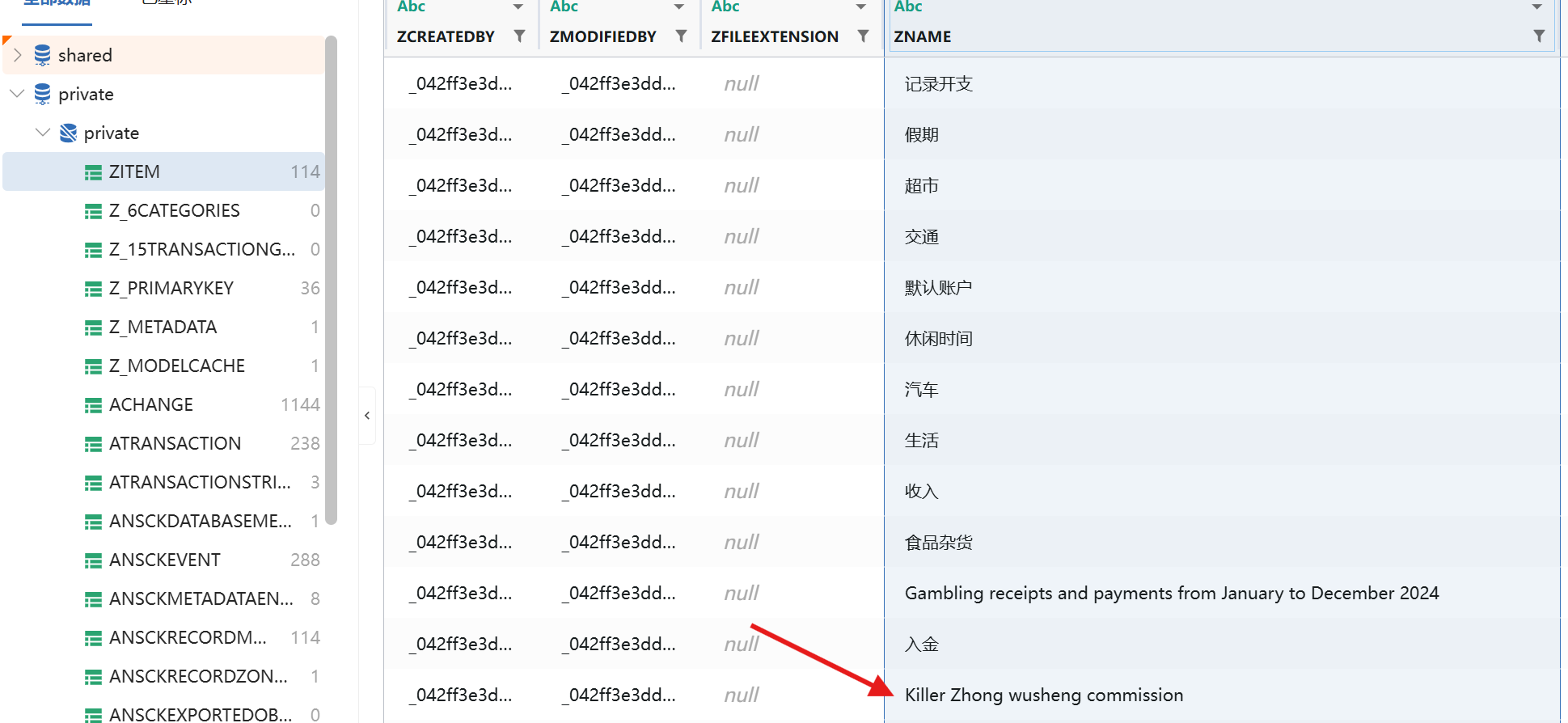This screenshot has height=723, width=1568.
Task: Open the ZFILEEXTENSION column type dropdown
Action: [x=861, y=7]
